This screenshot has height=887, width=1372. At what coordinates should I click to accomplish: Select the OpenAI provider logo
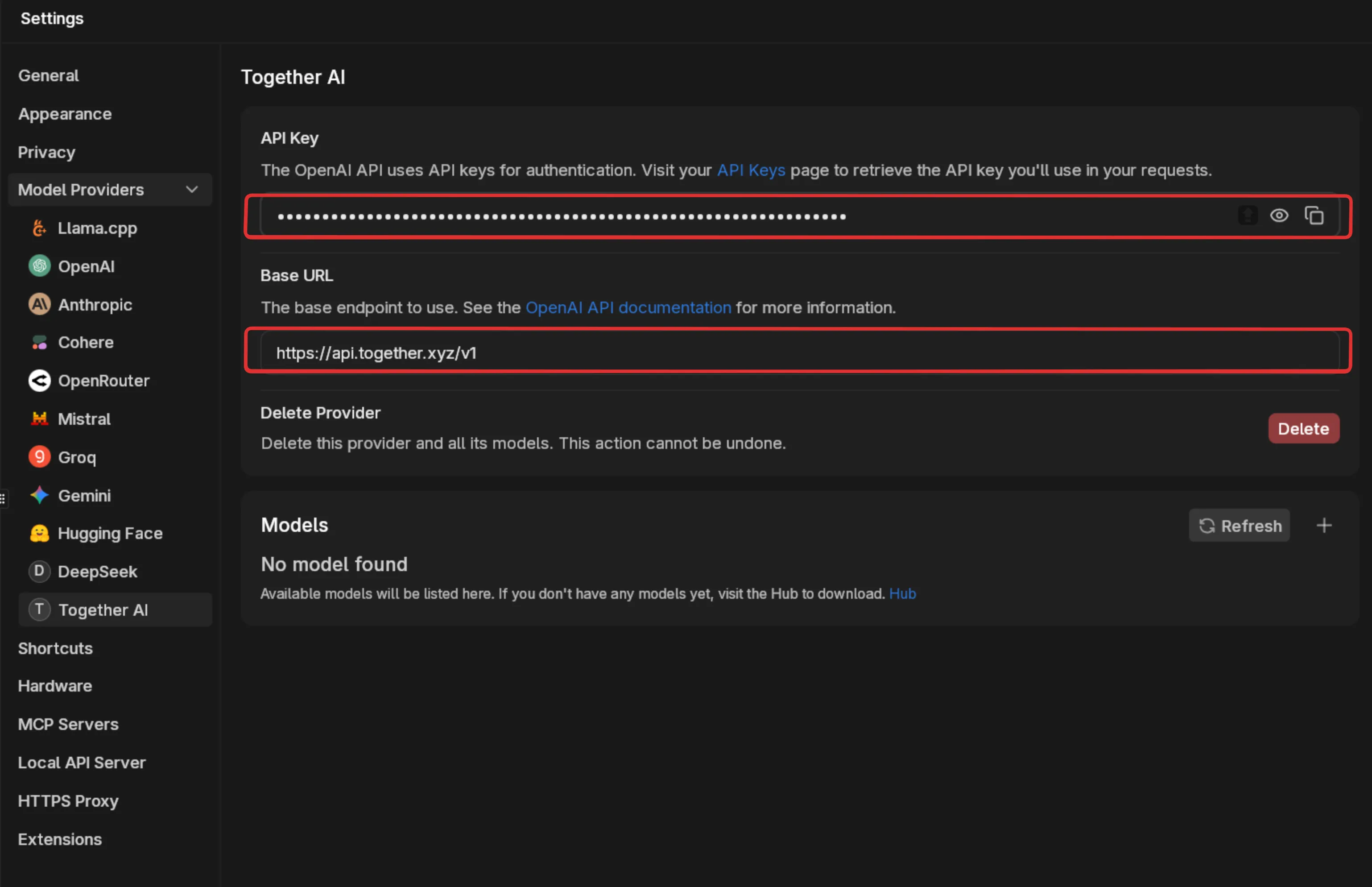39,266
